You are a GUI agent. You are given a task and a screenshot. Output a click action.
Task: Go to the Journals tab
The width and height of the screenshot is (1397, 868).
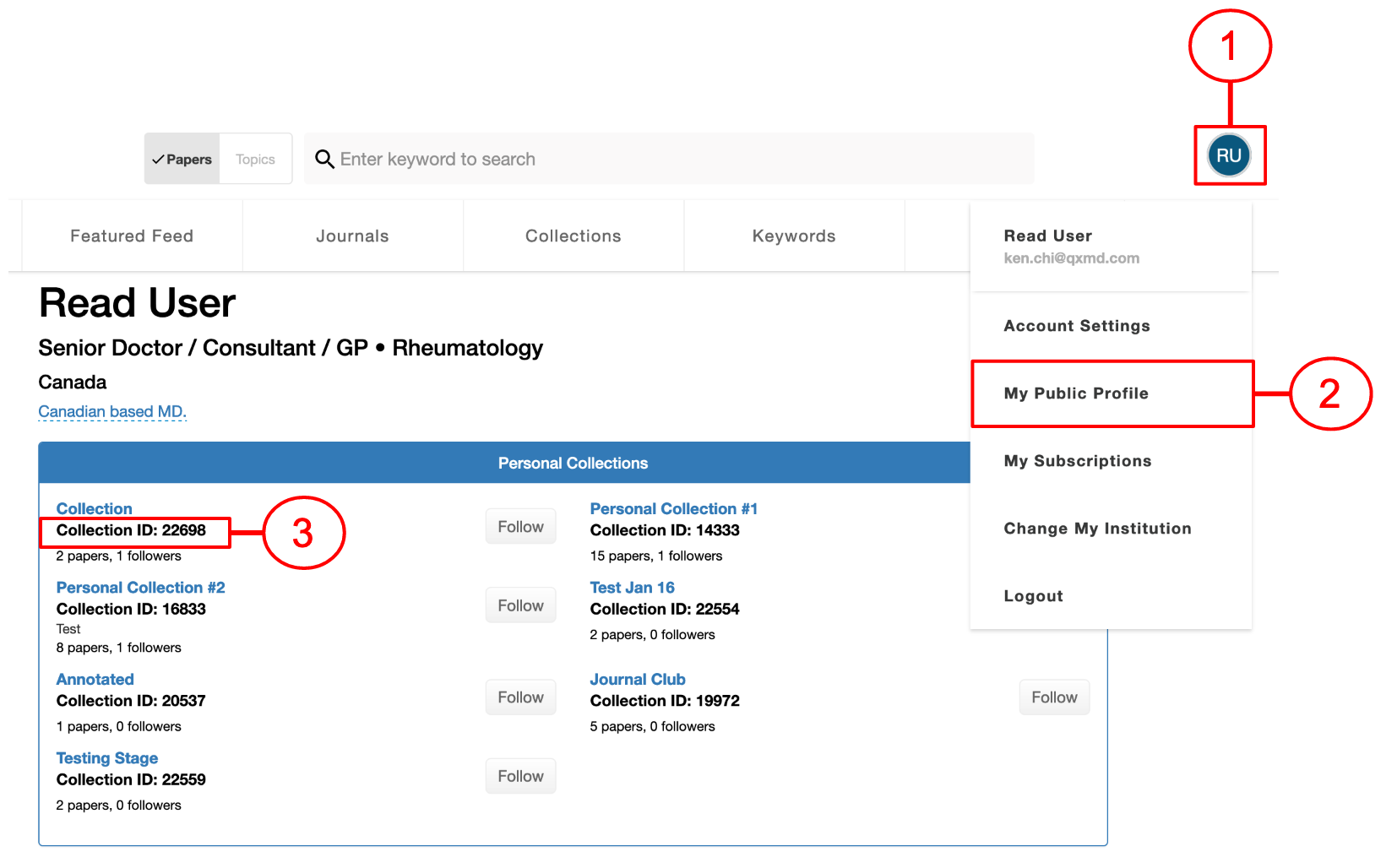tap(352, 236)
